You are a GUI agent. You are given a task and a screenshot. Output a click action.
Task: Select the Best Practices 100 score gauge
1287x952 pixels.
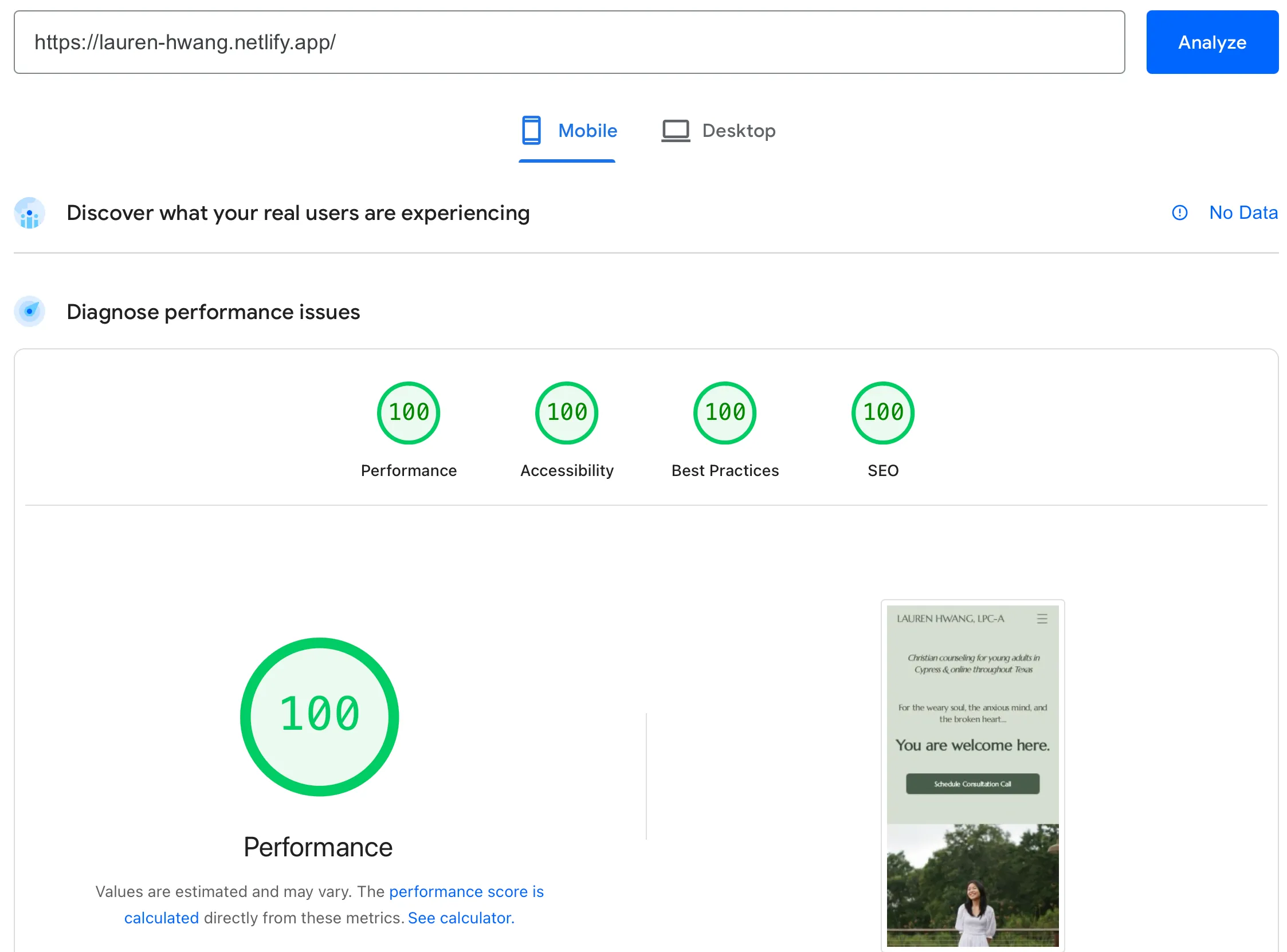click(x=724, y=412)
